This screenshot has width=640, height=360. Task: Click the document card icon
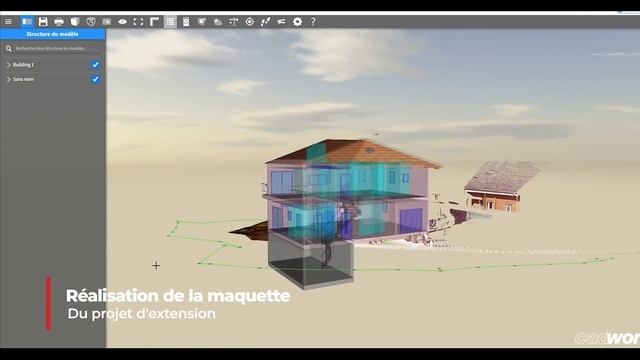186,22
